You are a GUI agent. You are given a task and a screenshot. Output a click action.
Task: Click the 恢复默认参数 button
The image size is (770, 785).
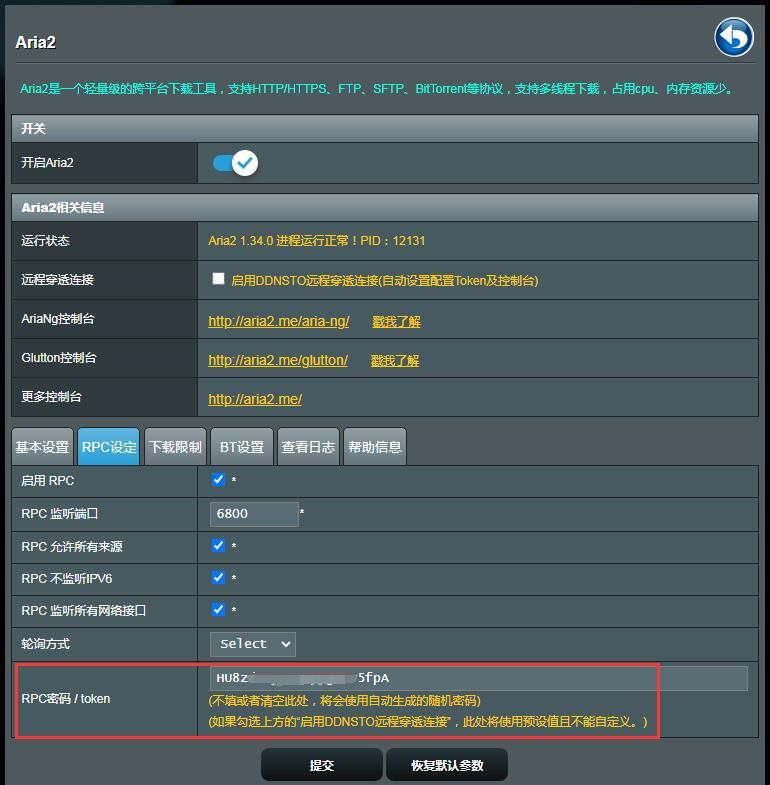pos(447,765)
